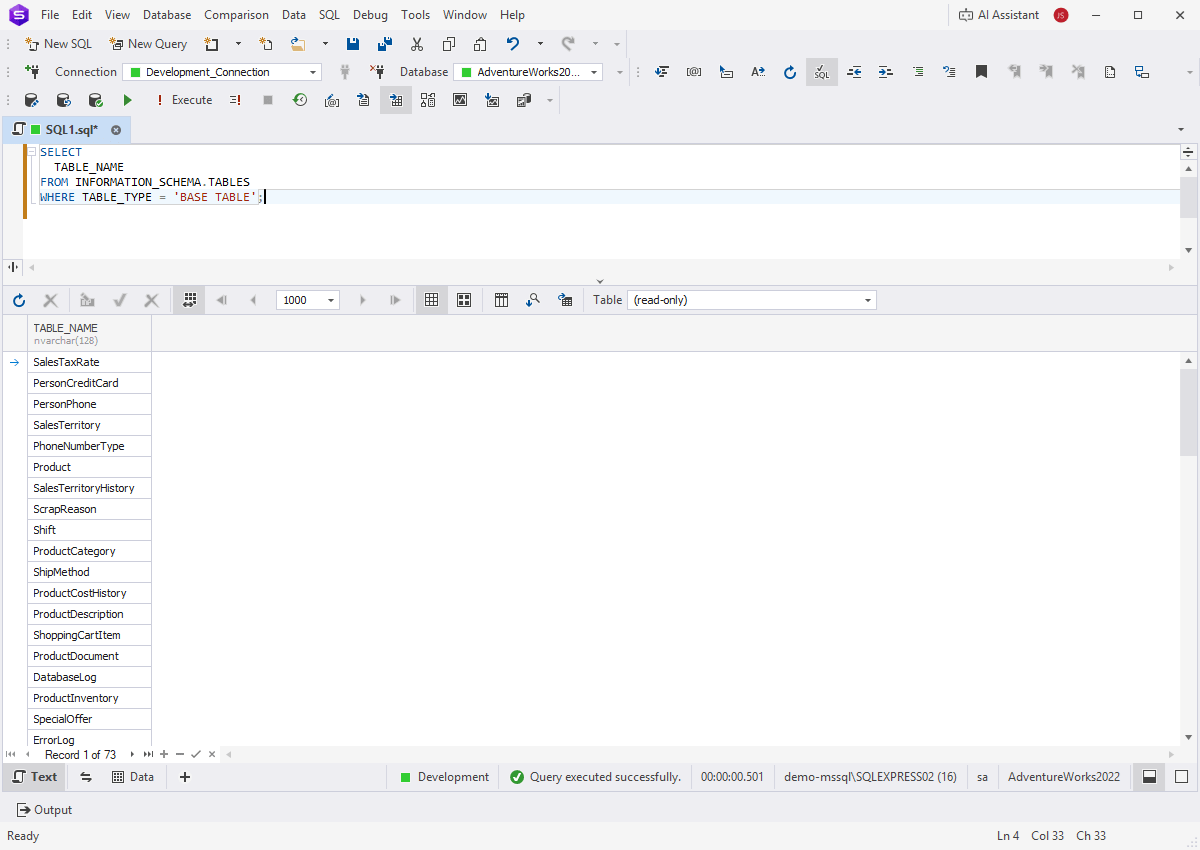1200x850 pixels.
Task: Open the Development_Connection dropdown
Action: [x=222, y=72]
